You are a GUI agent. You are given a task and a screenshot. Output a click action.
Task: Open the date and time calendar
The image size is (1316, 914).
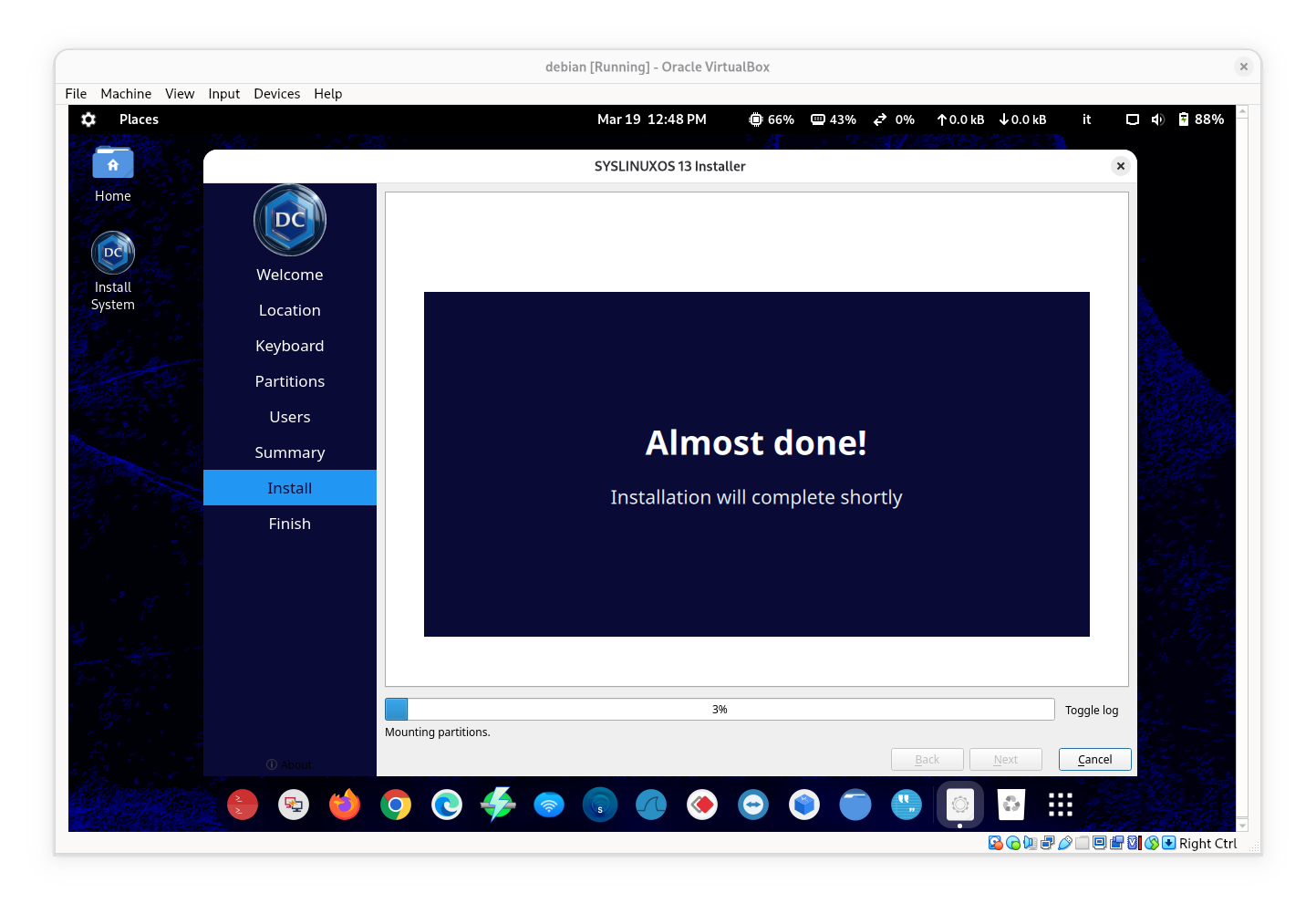click(x=651, y=119)
